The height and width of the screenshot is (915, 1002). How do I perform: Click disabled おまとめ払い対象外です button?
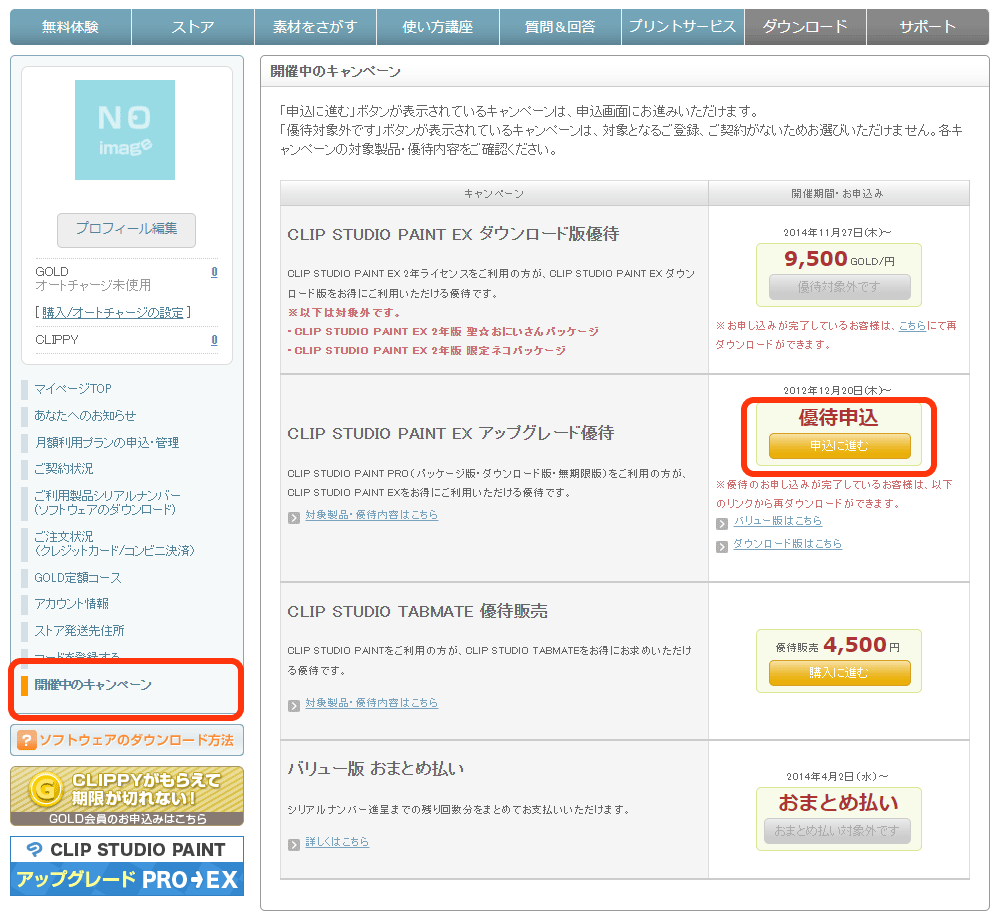(x=837, y=831)
